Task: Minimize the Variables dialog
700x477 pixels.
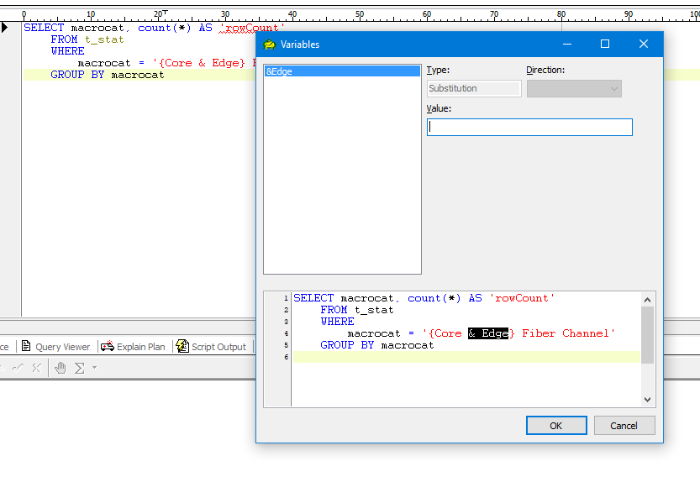Action: click(567, 44)
